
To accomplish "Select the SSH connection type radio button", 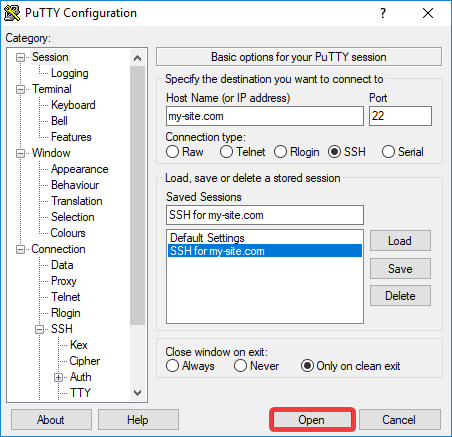I will point(334,152).
